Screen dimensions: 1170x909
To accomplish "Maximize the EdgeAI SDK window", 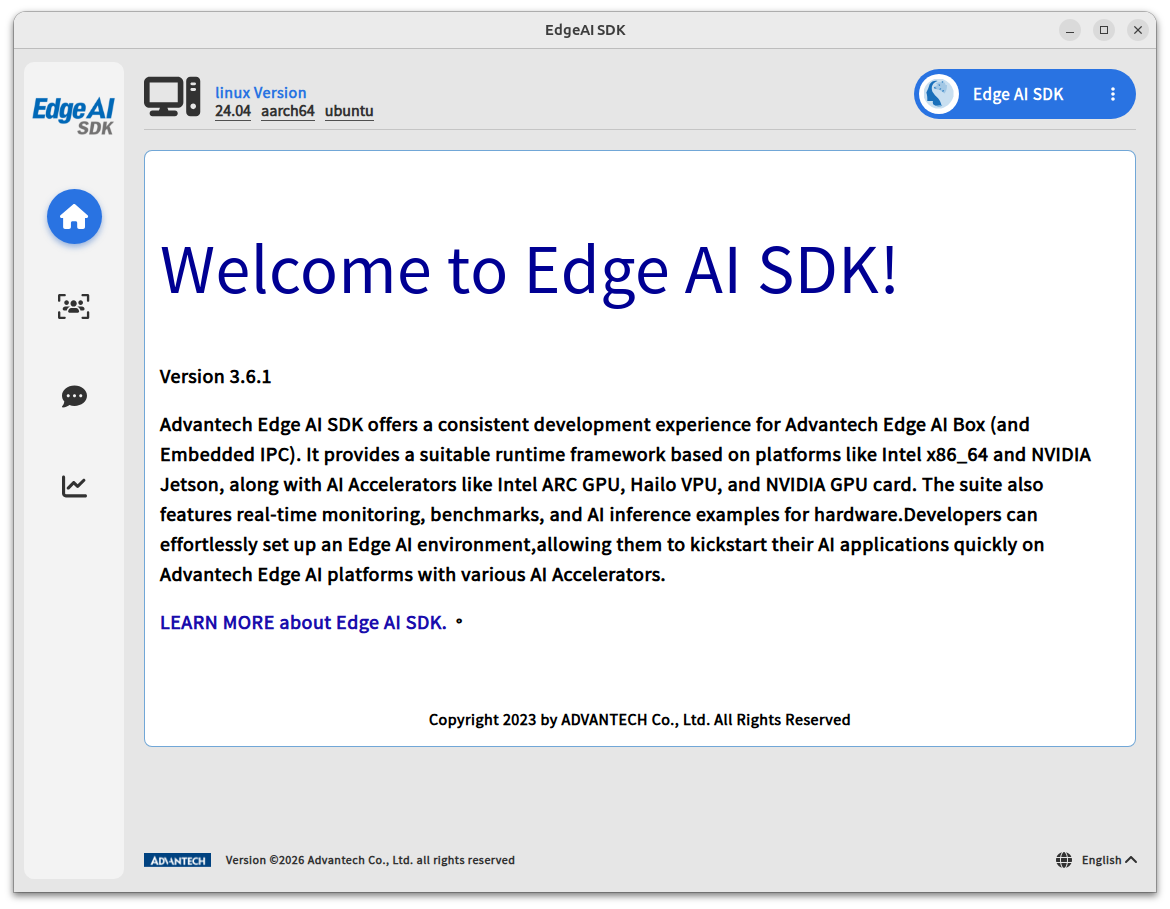I will pyautogui.click(x=1104, y=30).
